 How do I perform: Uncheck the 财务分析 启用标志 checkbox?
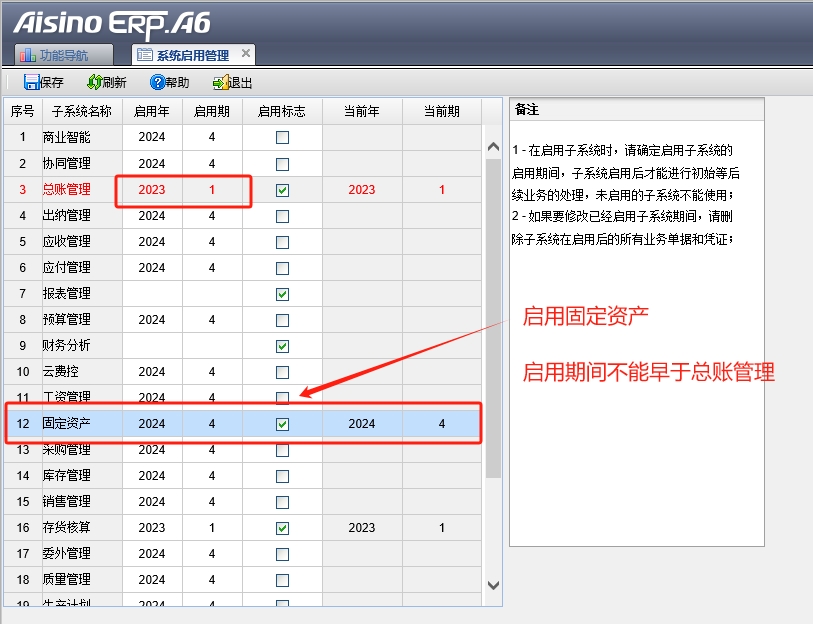pos(283,345)
